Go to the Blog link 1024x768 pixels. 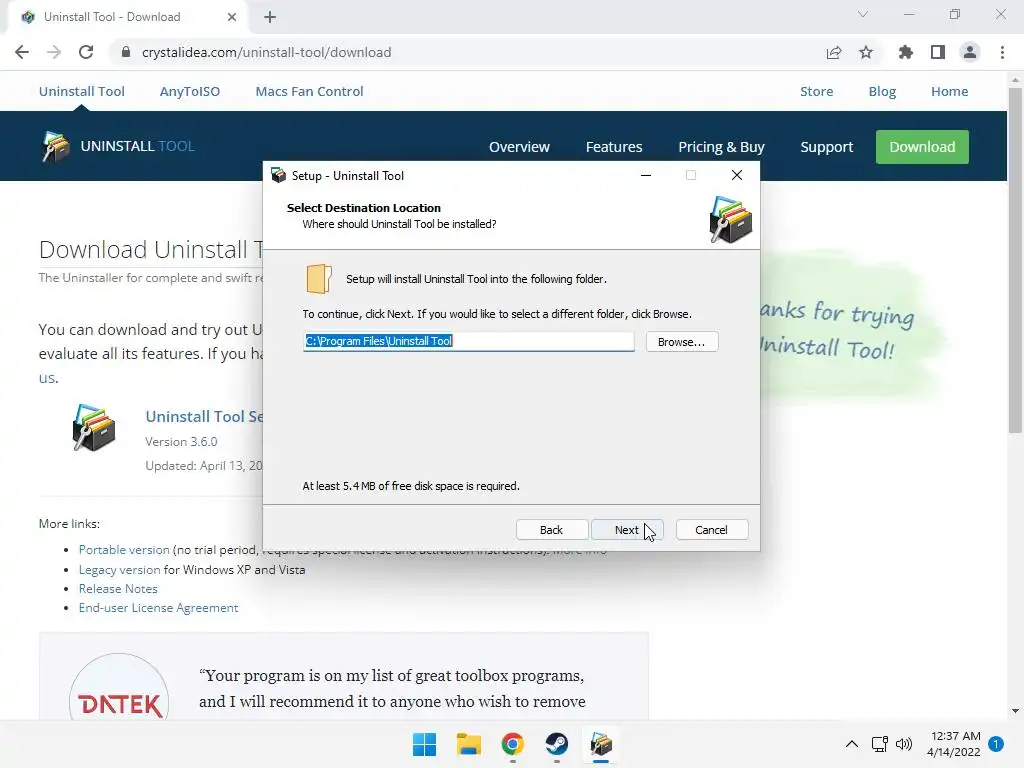(882, 91)
